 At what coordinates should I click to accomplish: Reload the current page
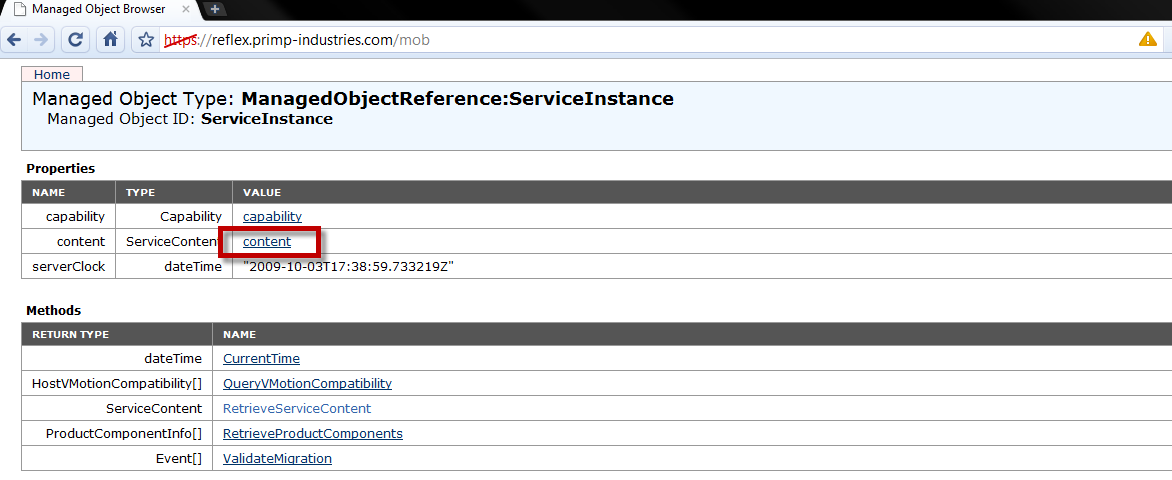(x=75, y=40)
